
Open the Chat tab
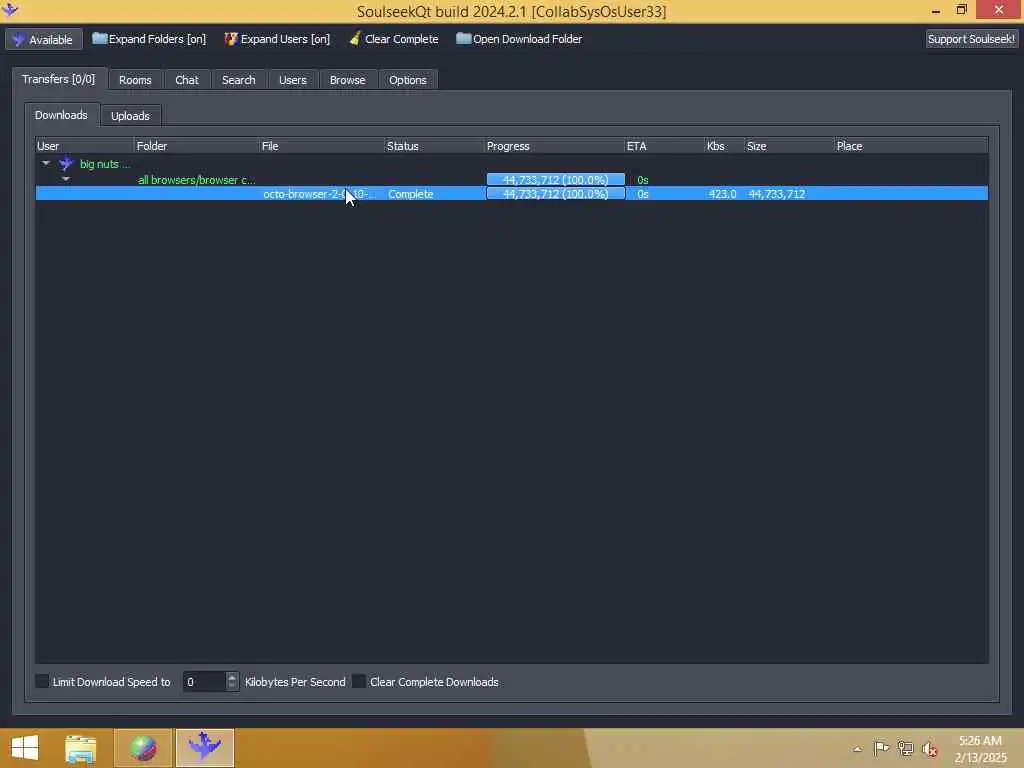point(187,80)
